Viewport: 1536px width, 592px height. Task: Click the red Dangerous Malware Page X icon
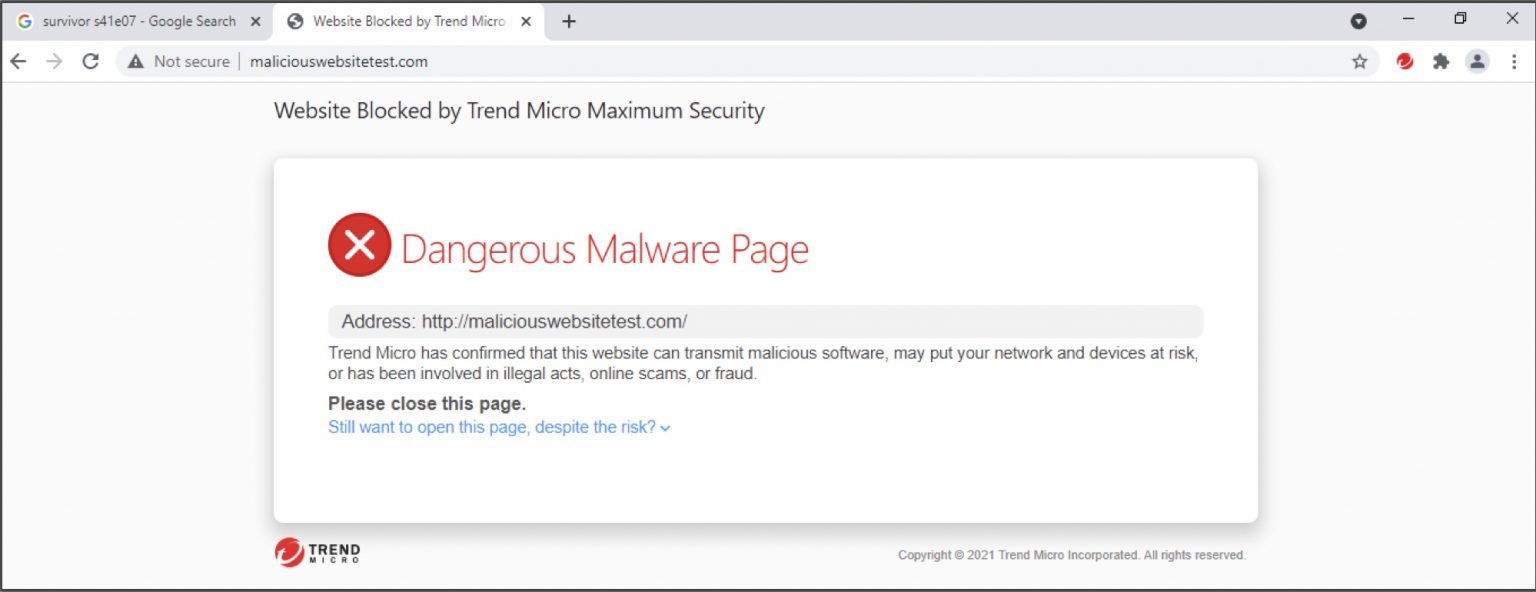(359, 244)
